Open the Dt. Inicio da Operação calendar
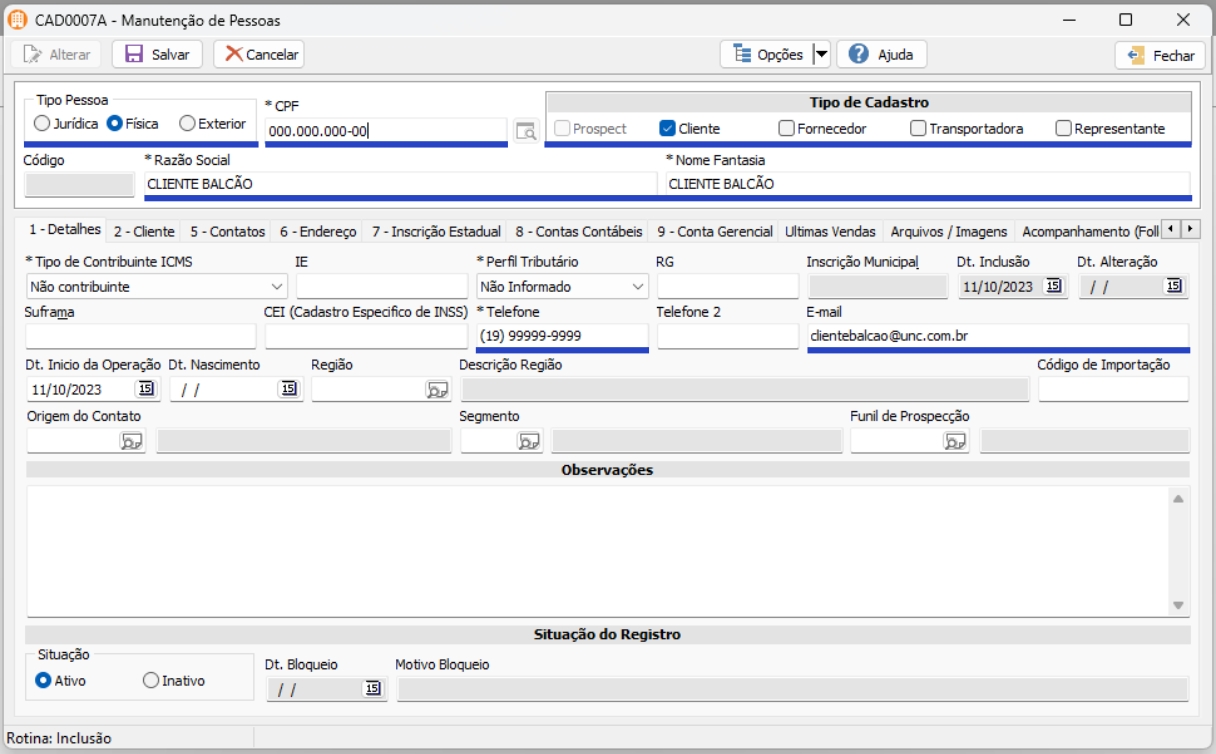 pos(146,389)
